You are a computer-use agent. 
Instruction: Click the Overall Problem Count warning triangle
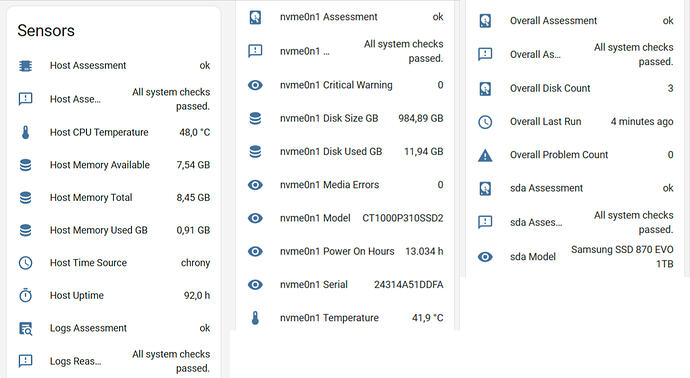pos(485,155)
